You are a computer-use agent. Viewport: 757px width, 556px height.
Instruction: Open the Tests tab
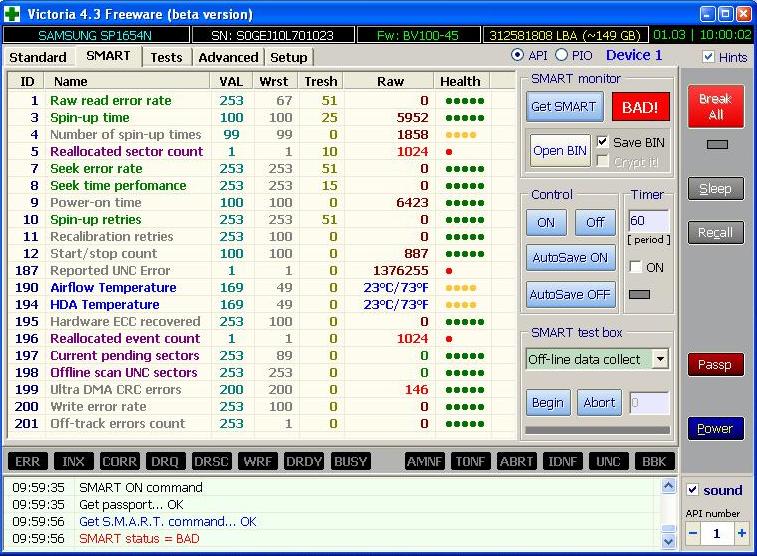coord(166,57)
